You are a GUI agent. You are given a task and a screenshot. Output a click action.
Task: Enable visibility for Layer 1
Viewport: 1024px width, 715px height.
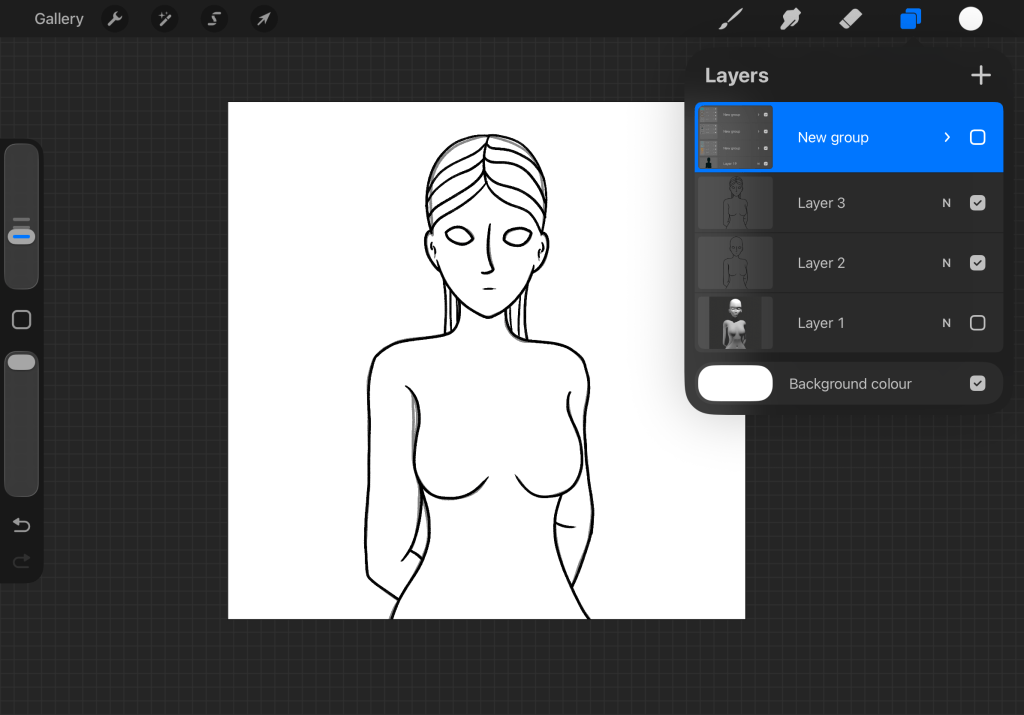[x=978, y=323]
